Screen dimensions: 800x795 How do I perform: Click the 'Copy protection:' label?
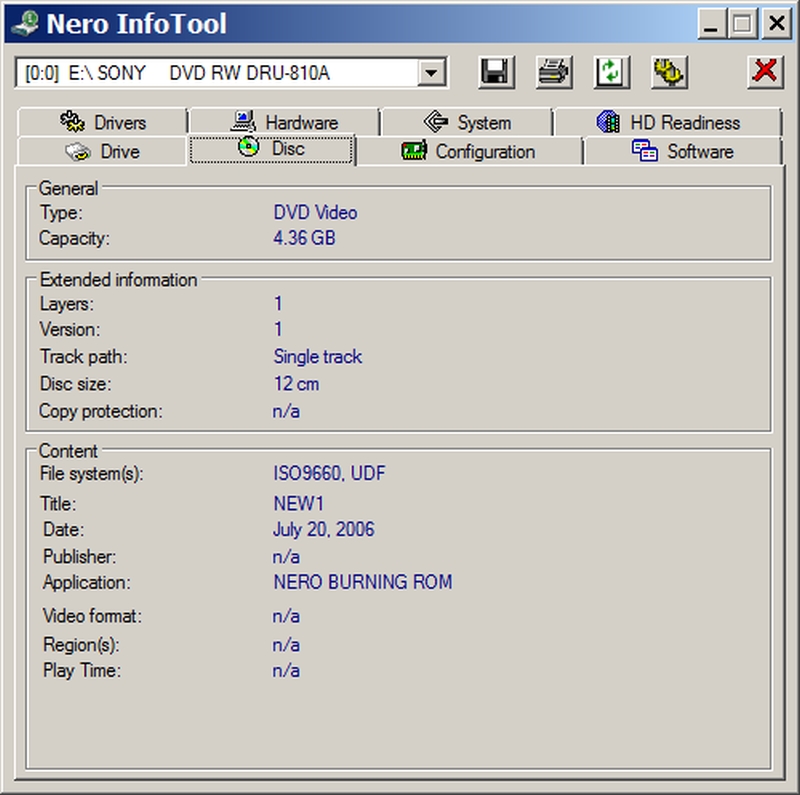[101, 411]
